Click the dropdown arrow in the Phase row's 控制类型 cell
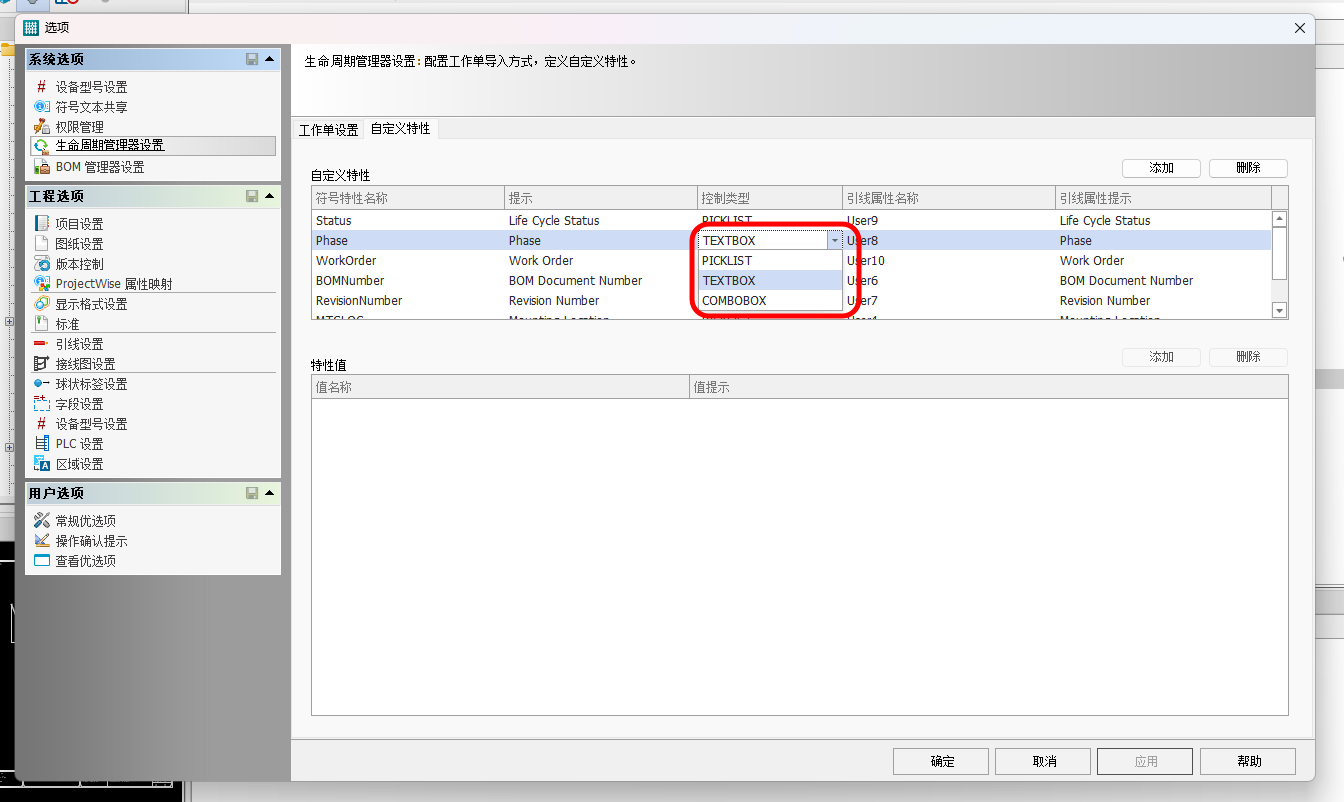 point(834,241)
